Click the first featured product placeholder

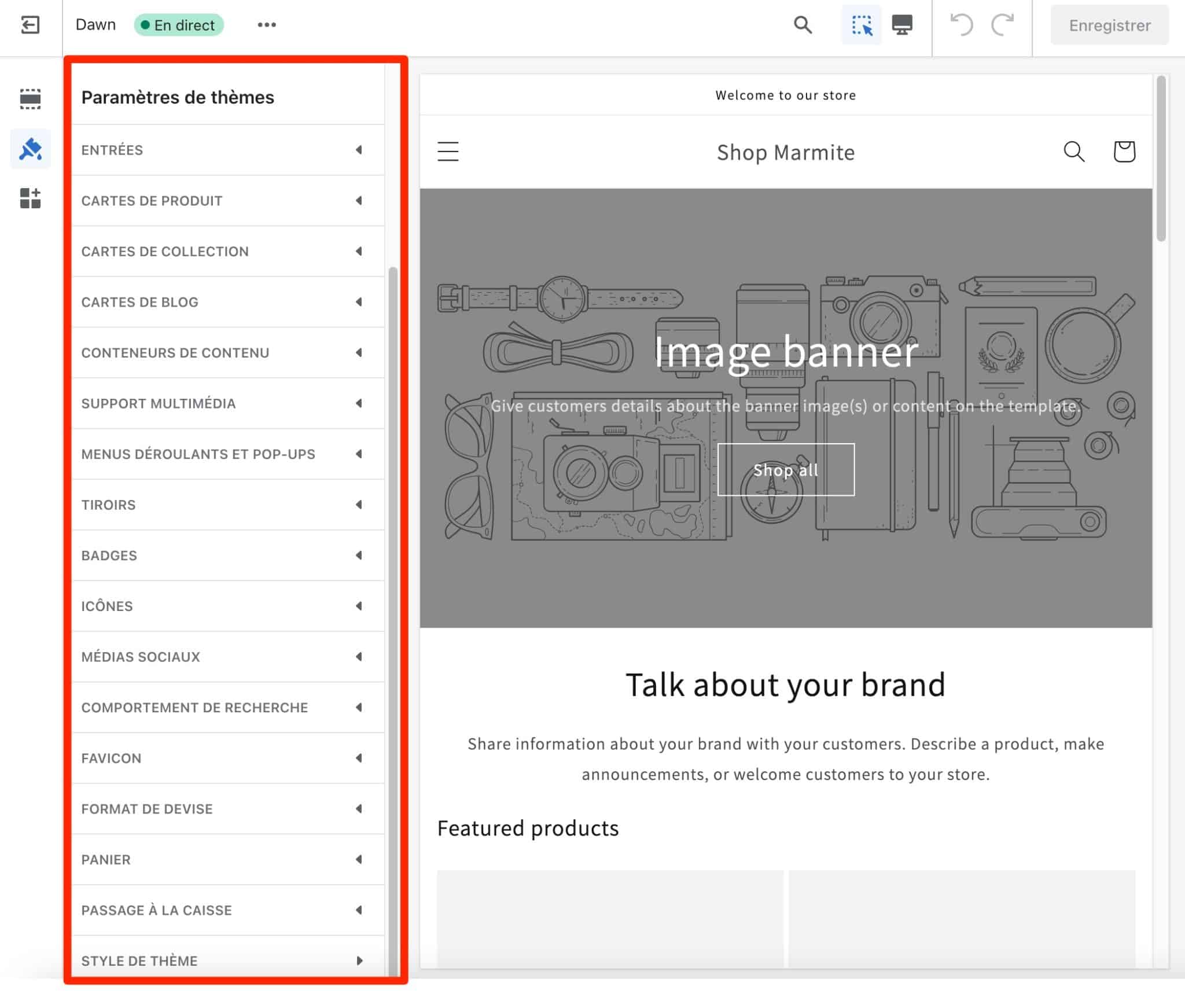click(x=610, y=919)
